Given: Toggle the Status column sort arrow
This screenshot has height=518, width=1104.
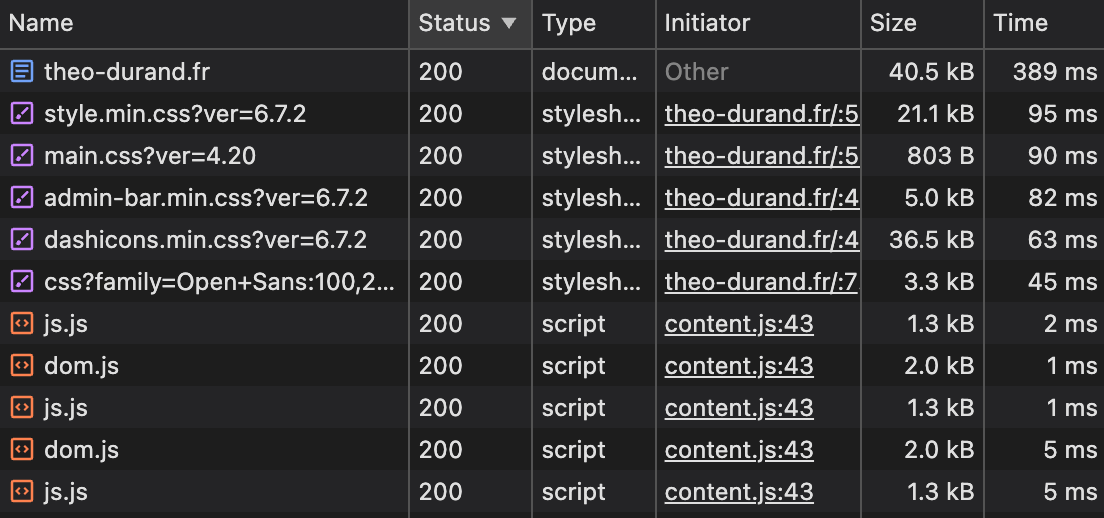Looking at the screenshot, I should [509, 23].
